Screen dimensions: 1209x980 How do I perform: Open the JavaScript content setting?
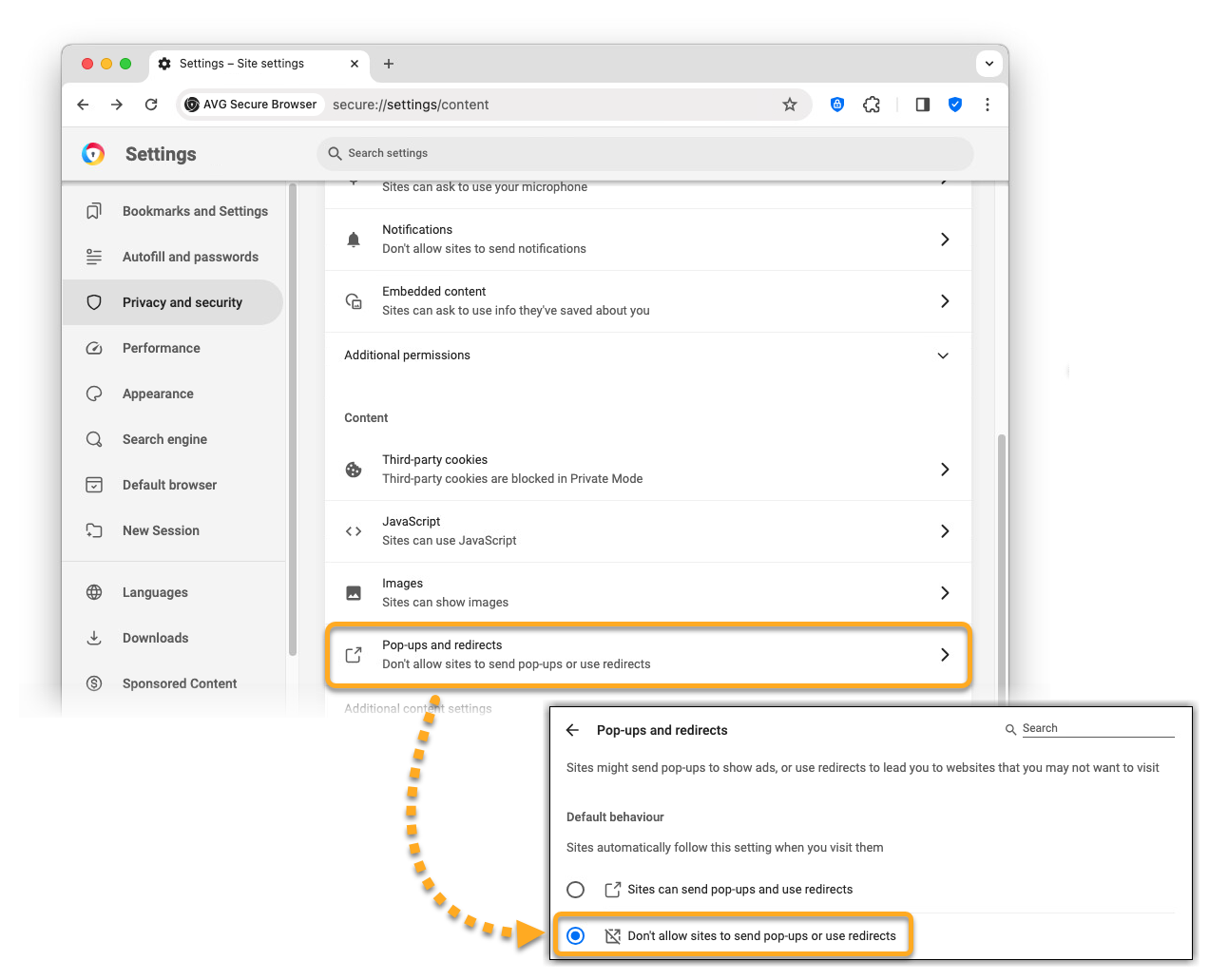[x=647, y=531]
